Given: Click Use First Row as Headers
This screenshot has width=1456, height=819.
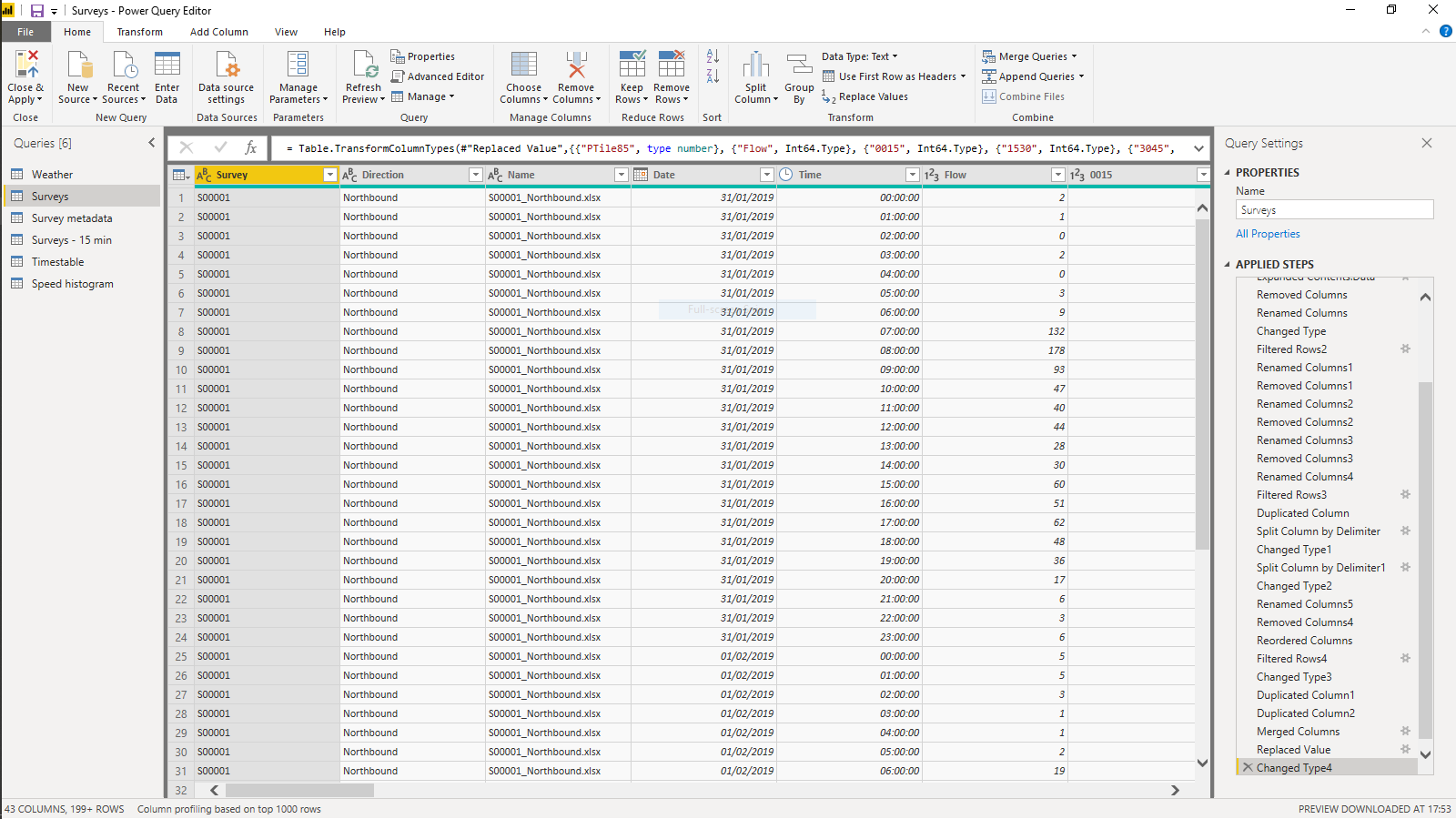Looking at the screenshot, I should (x=895, y=76).
